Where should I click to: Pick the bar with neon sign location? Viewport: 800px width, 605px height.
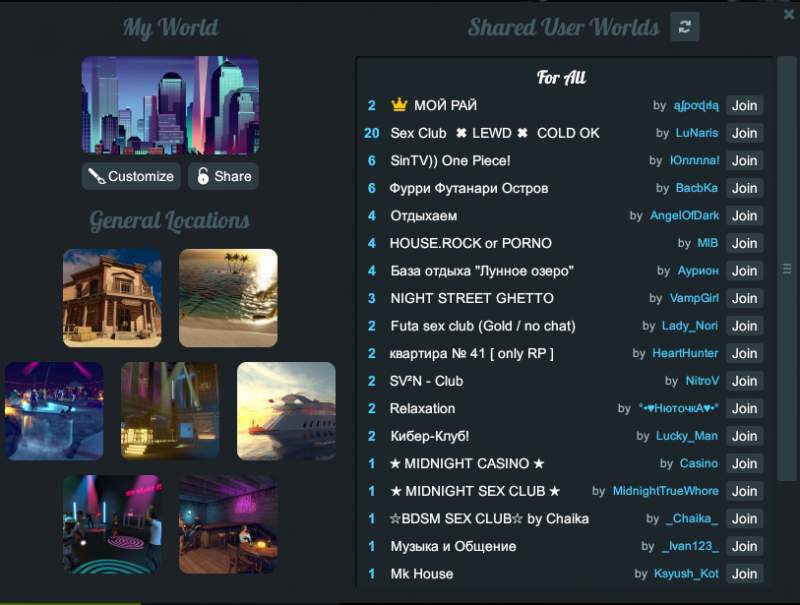click(228, 524)
